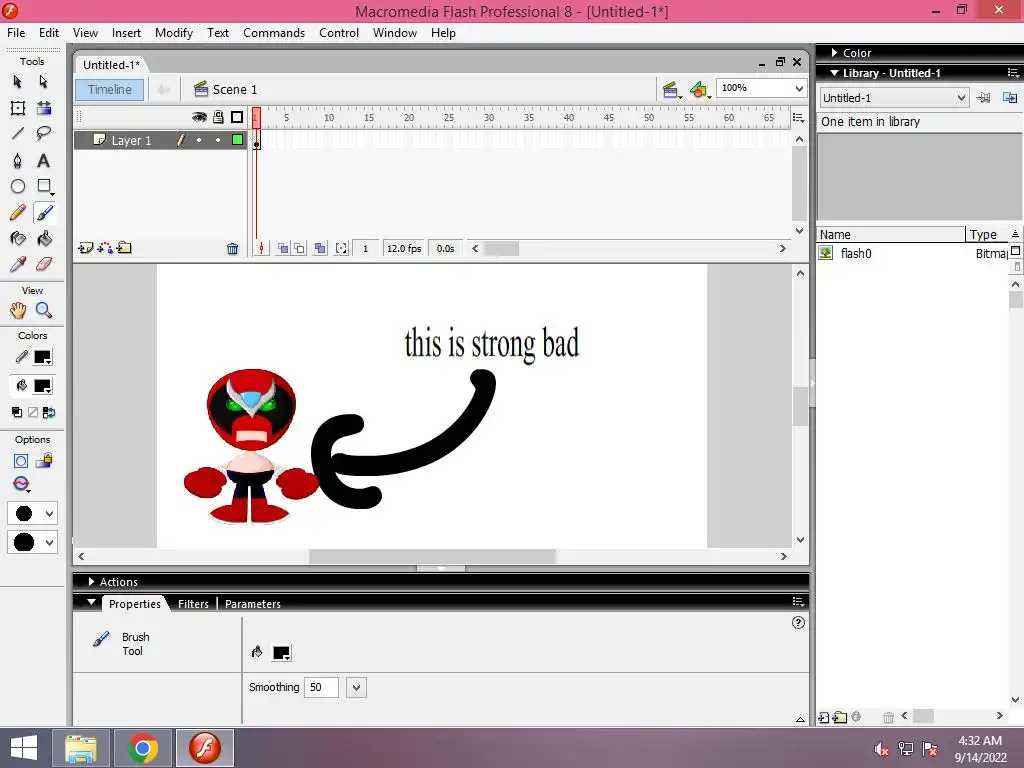The width and height of the screenshot is (1024, 768).
Task: Toggle Object Drawing option
Action: coord(21,461)
